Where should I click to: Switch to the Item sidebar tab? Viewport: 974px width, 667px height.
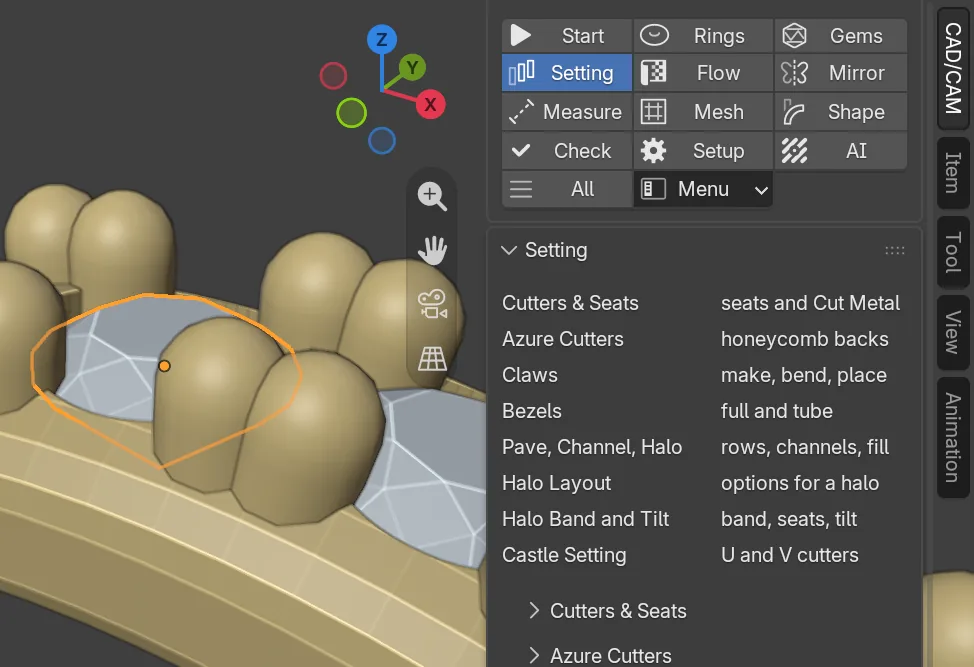click(953, 173)
